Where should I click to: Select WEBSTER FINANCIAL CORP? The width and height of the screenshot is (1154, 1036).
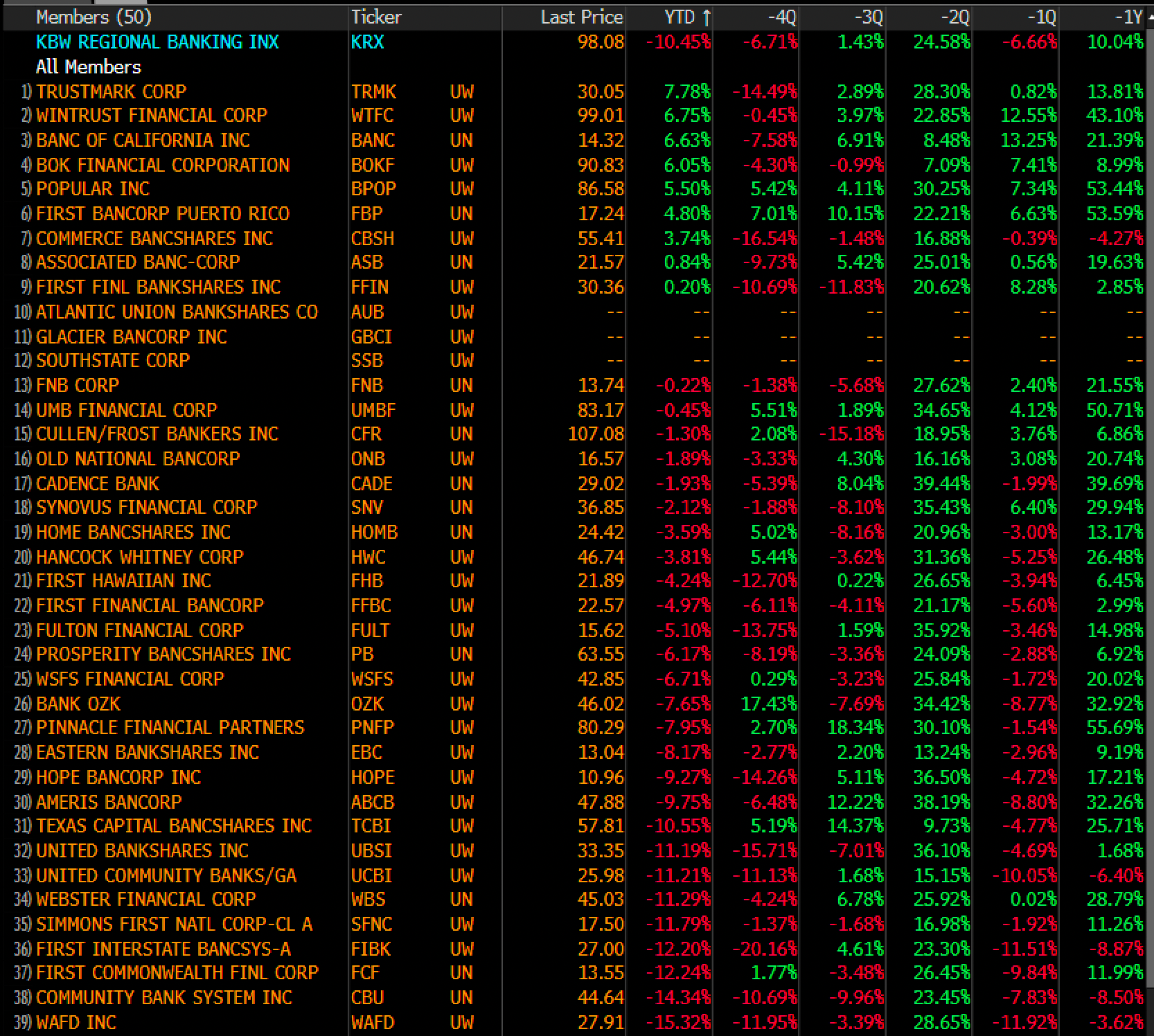[145, 899]
